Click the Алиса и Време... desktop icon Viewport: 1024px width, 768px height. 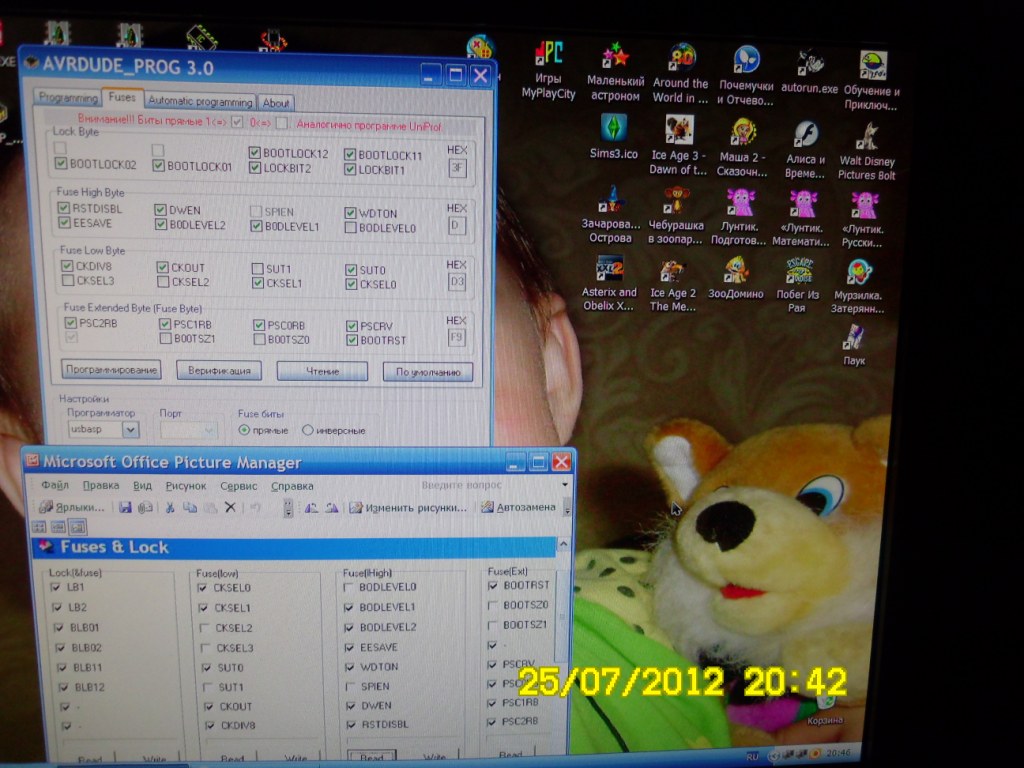coord(805,150)
